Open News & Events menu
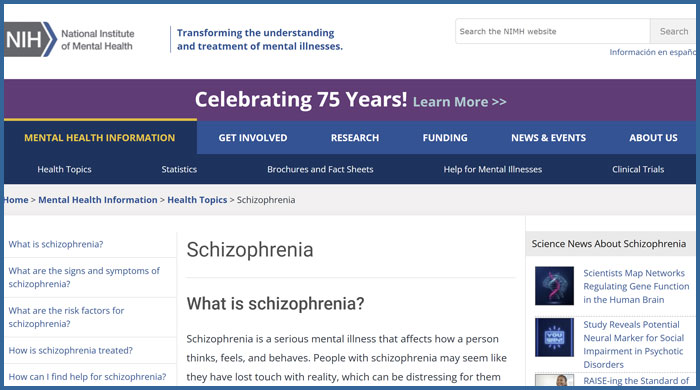Viewport: 700px width, 390px height. 548,138
